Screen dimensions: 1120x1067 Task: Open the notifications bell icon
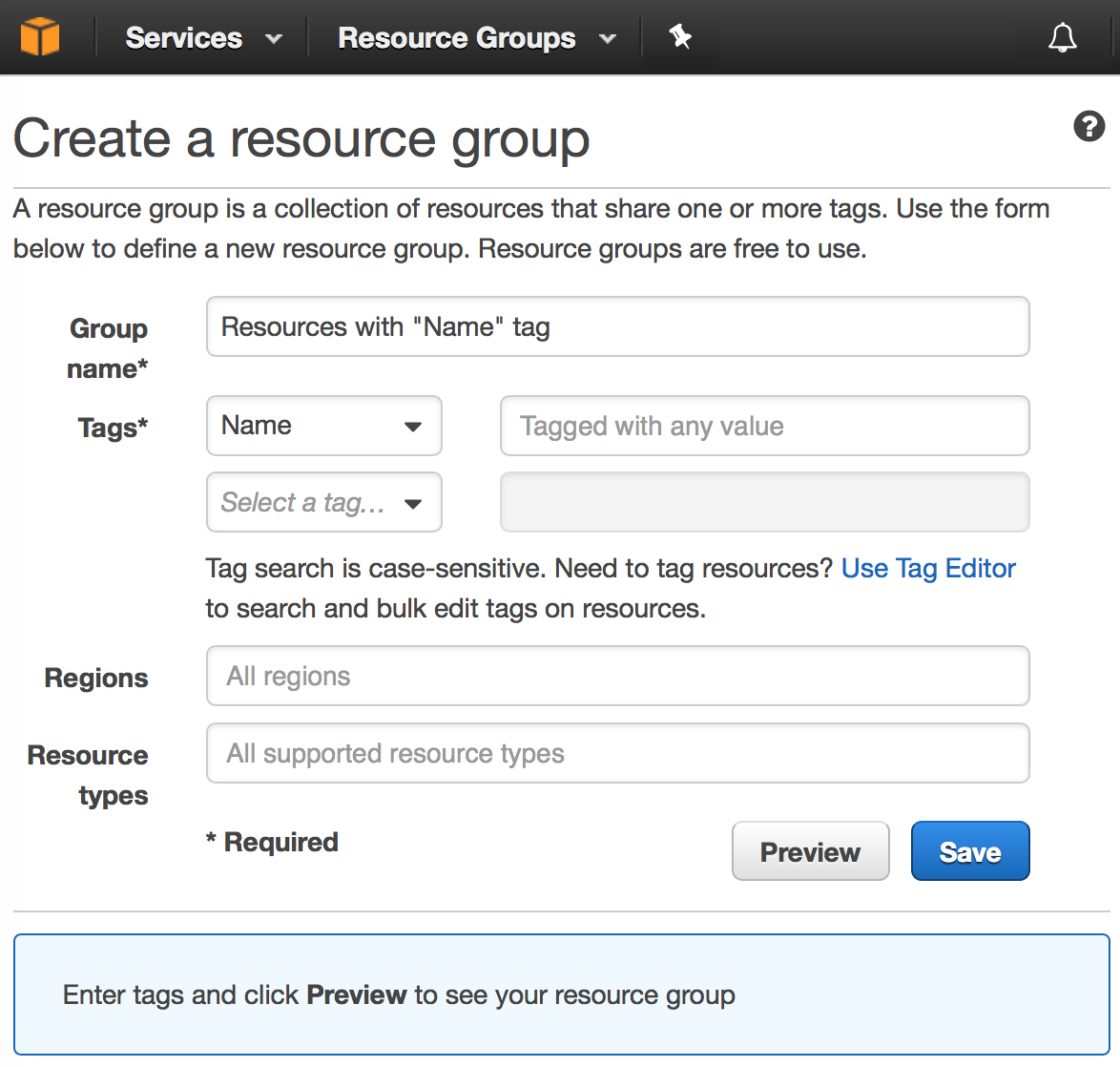coord(1062,37)
